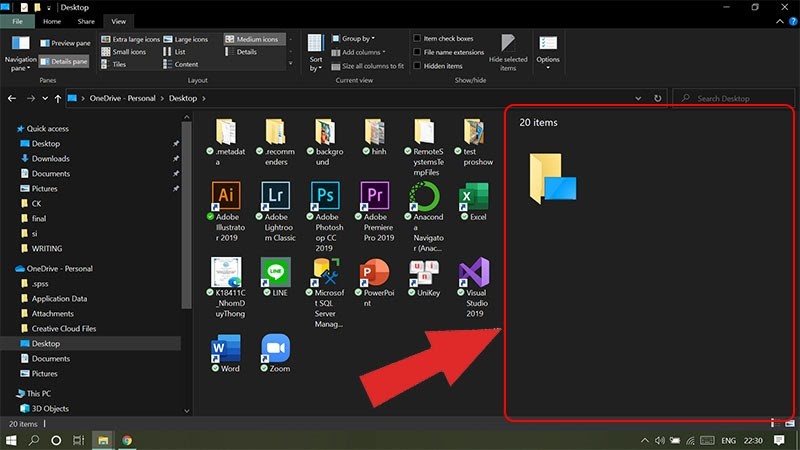This screenshot has height=450, width=800.
Task: Open the Options dropdown
Action: coord(548,54)
